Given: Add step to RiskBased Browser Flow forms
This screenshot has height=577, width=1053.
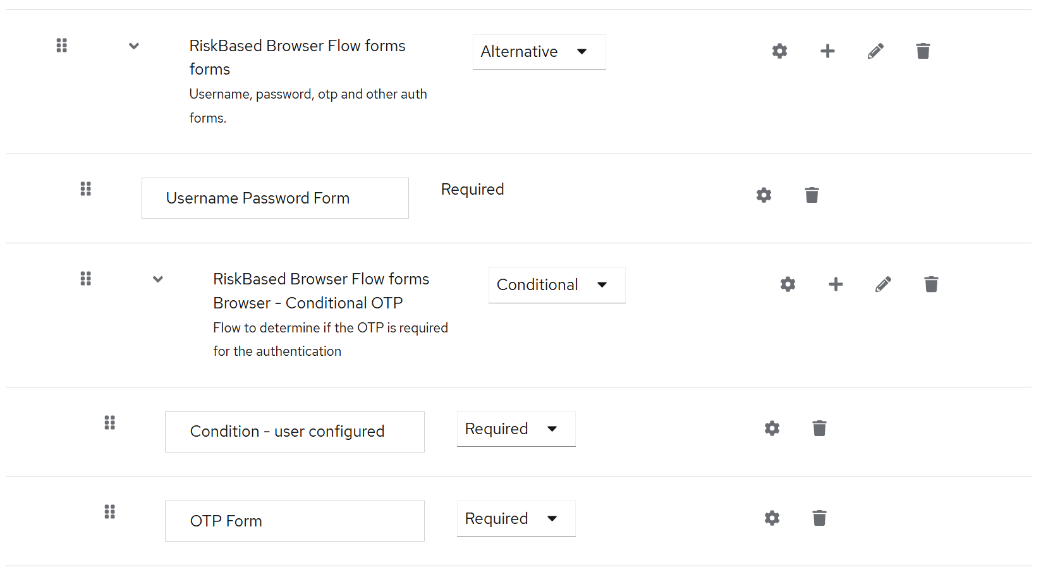Looking at the screenshot, I should coord(827,51).
